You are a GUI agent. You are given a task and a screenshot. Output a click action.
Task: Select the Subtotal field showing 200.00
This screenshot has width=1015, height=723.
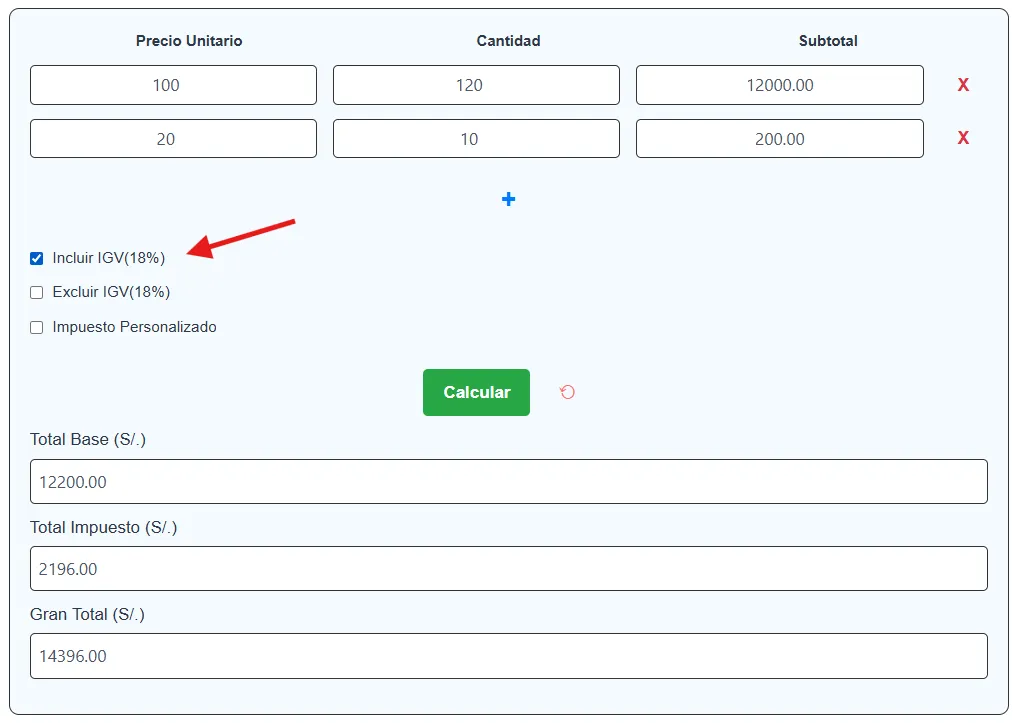[779, 139]
